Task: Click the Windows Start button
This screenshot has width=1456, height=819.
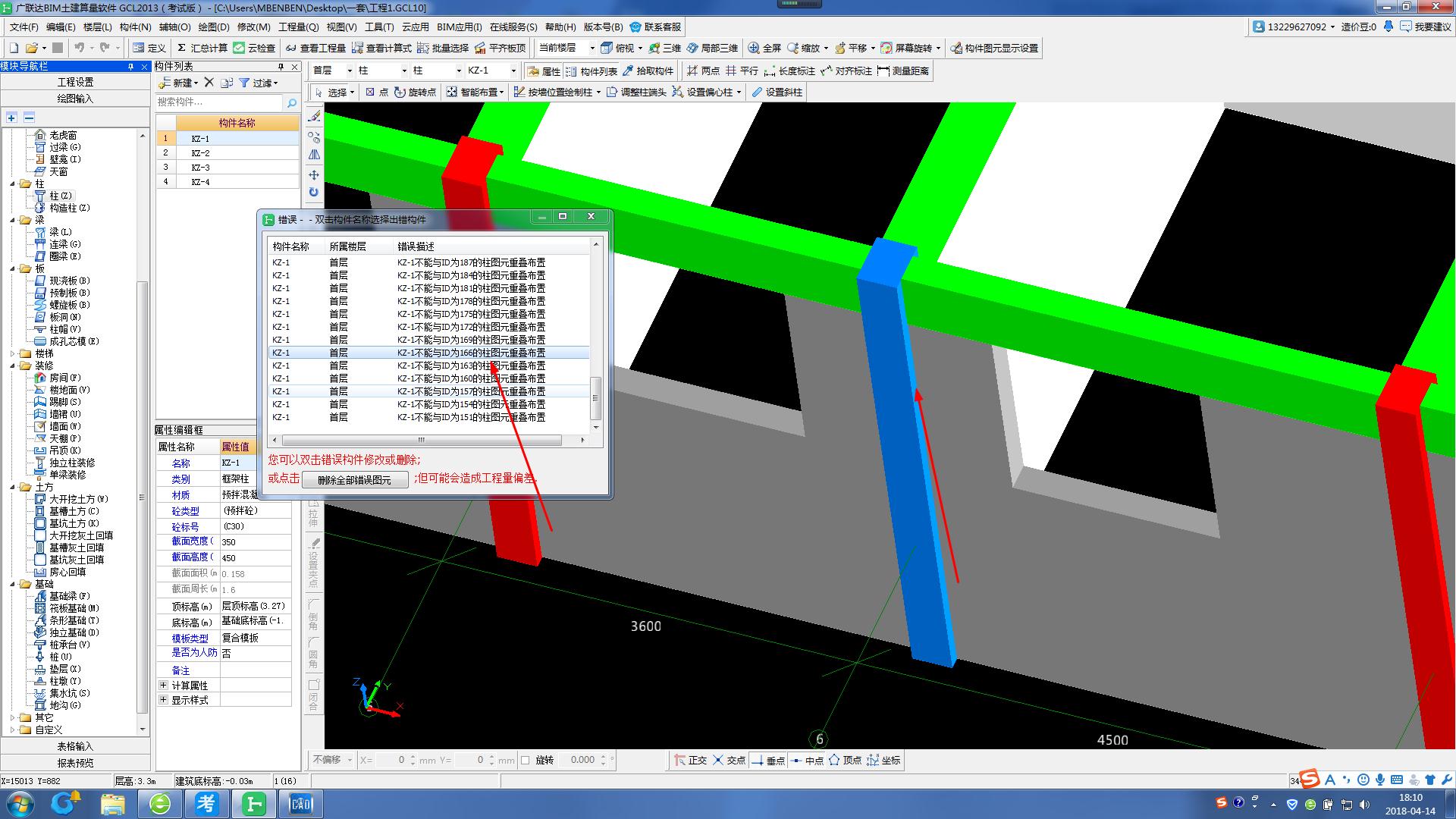Action: [19, 804]
